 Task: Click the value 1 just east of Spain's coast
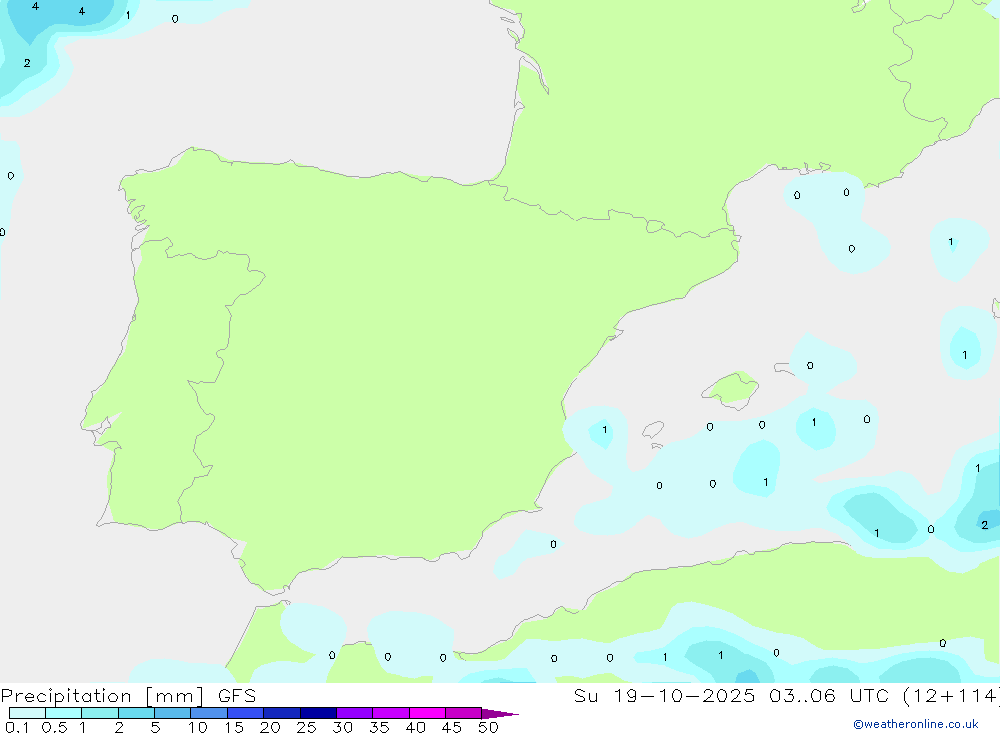click(x=605, y=429)
